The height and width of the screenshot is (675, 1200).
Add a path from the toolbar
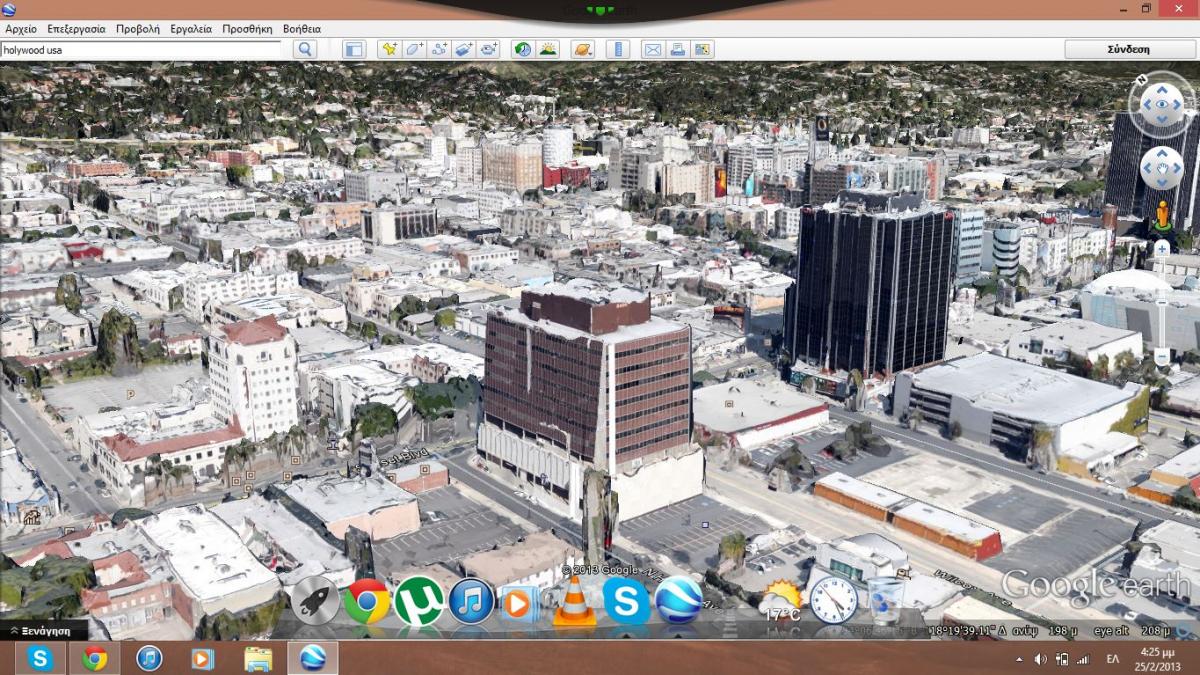438,49
